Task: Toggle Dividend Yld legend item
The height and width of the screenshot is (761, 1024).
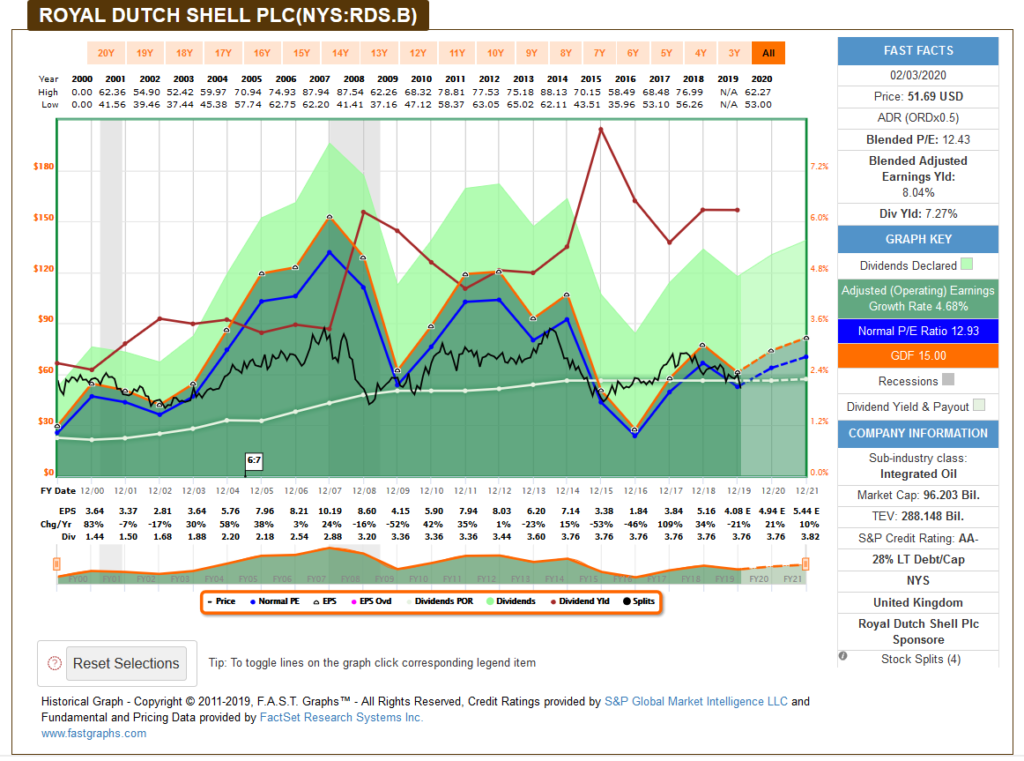Action: click(x=580, y=602)
